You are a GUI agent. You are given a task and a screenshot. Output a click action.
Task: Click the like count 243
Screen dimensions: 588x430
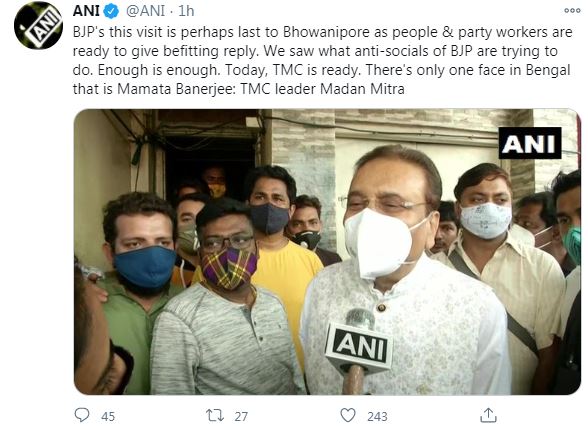pos(377,417)
